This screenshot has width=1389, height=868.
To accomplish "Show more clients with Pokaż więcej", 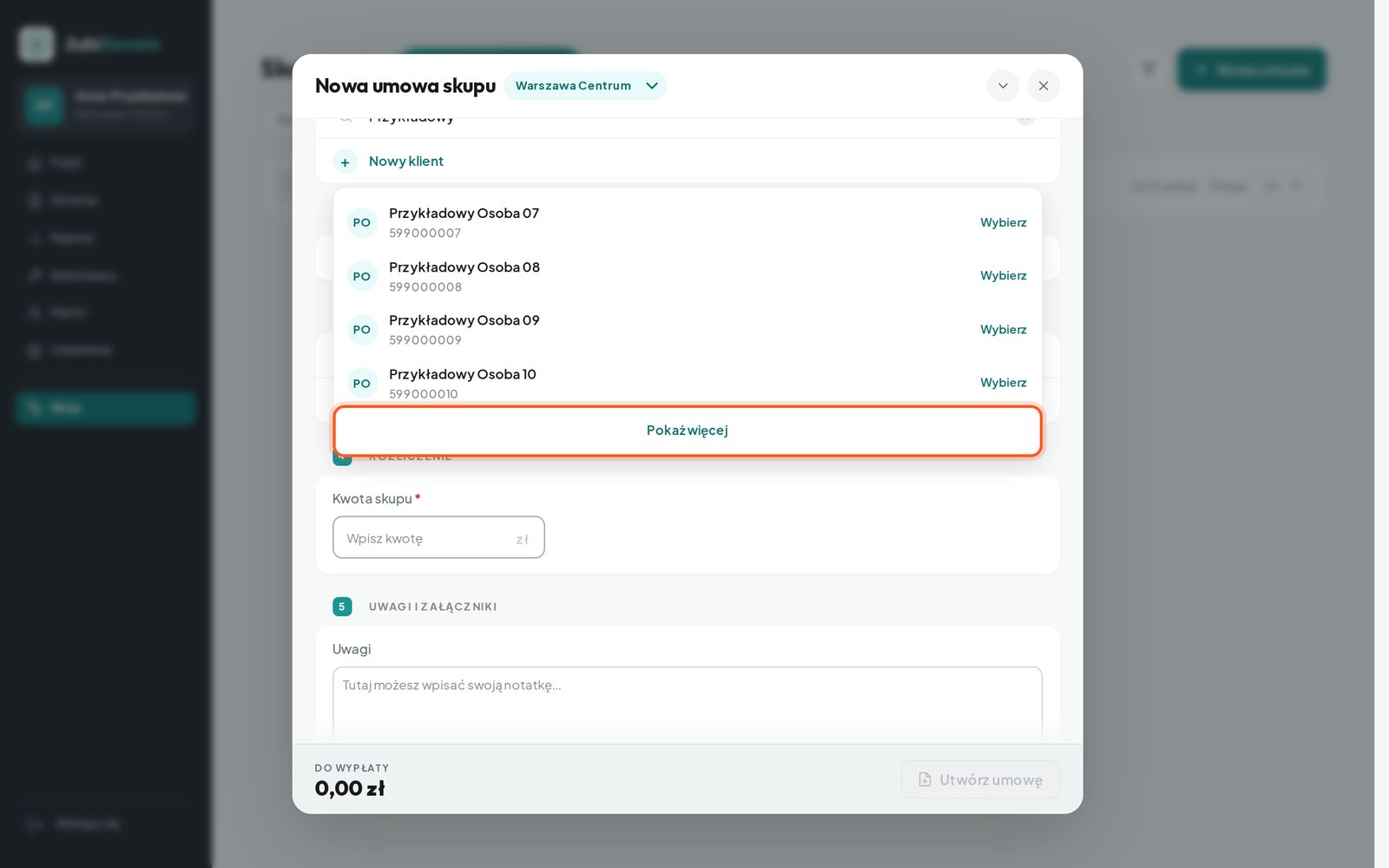I will (688, 431).
